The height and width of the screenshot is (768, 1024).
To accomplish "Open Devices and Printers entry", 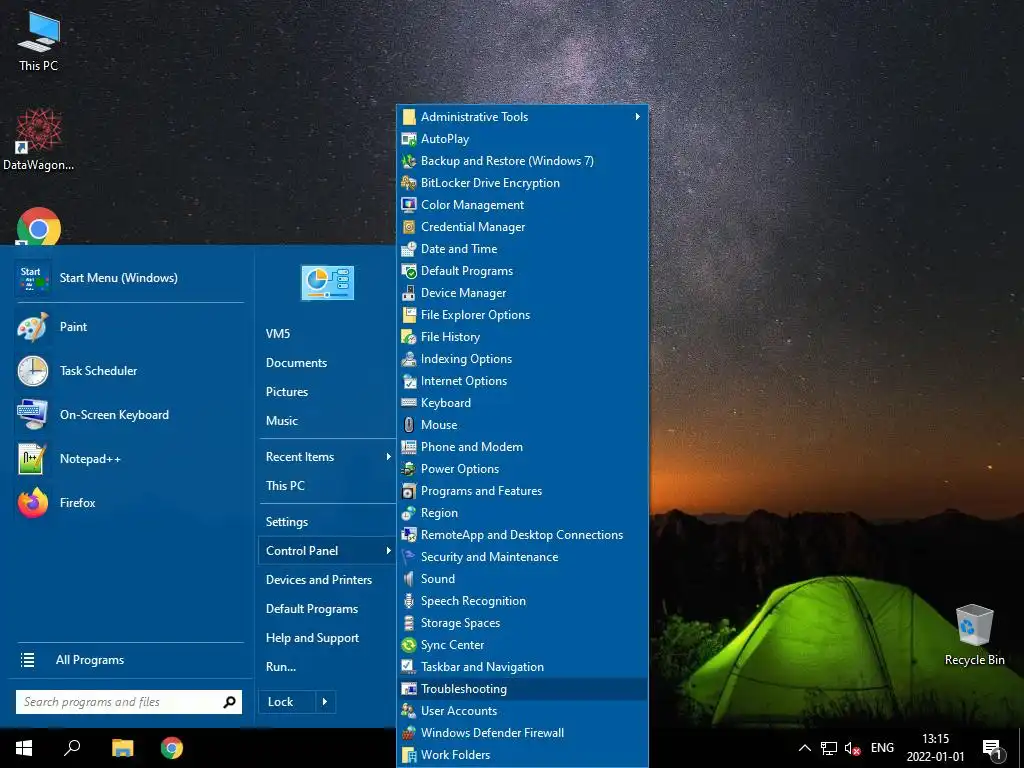I will click(327, 580).
